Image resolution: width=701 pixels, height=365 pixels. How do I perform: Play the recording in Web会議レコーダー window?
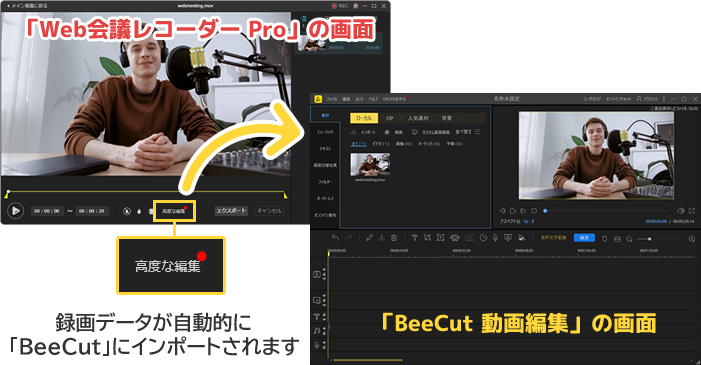[x=16, y=210]
